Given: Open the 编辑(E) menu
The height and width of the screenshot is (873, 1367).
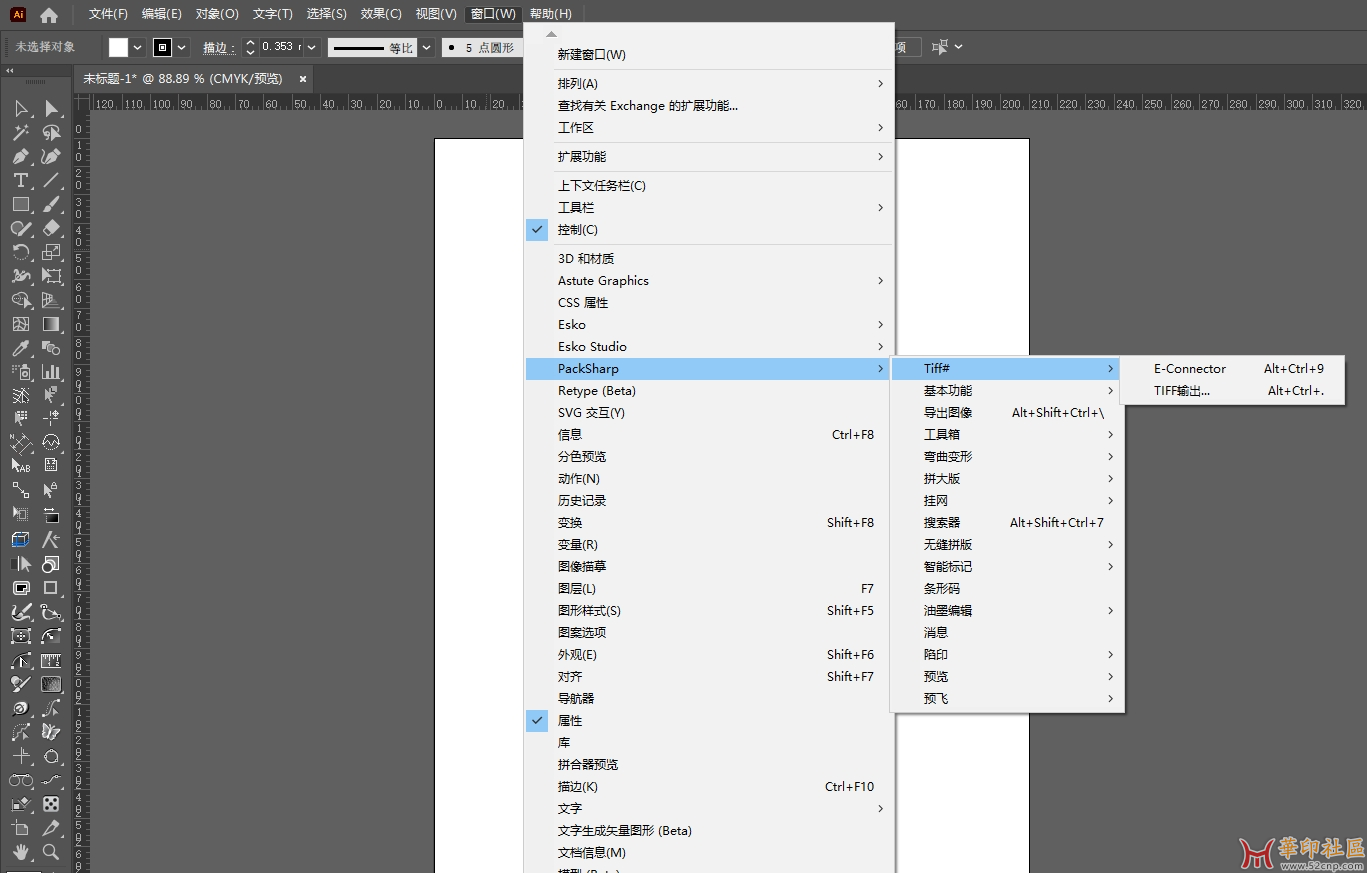Looking at the screenshot, I should click(x=162, y=14).
